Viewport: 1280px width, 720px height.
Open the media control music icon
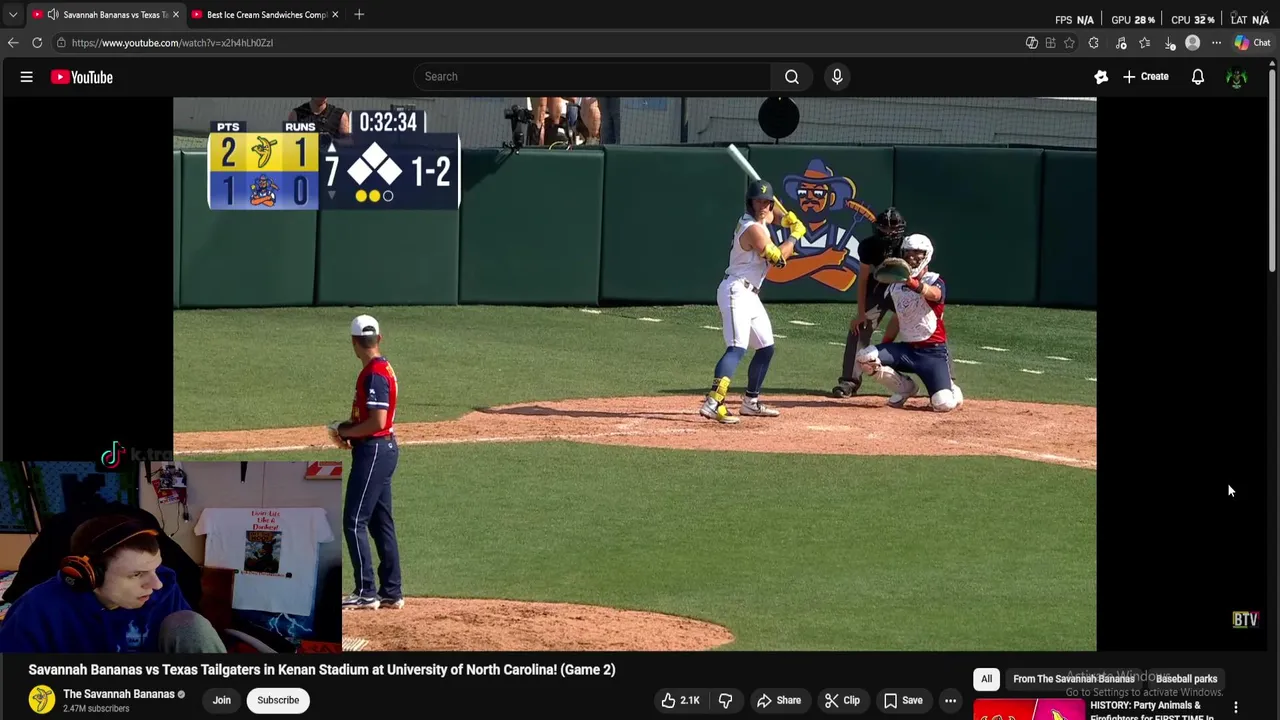(1121, 43)
